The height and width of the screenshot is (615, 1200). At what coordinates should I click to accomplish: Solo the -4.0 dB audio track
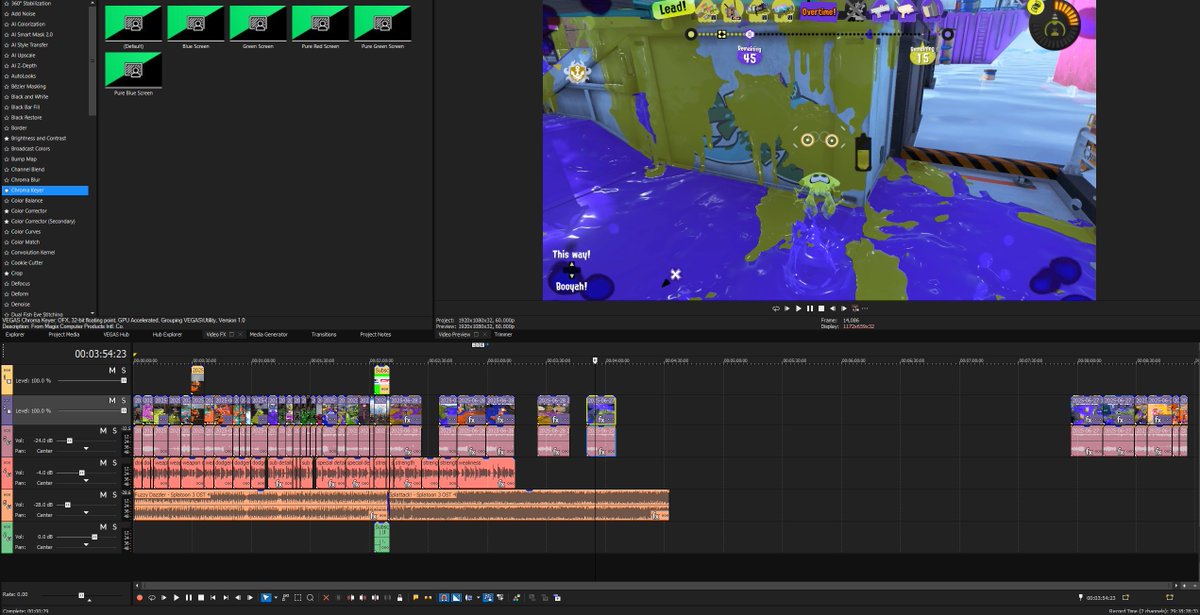pos(114,462)
